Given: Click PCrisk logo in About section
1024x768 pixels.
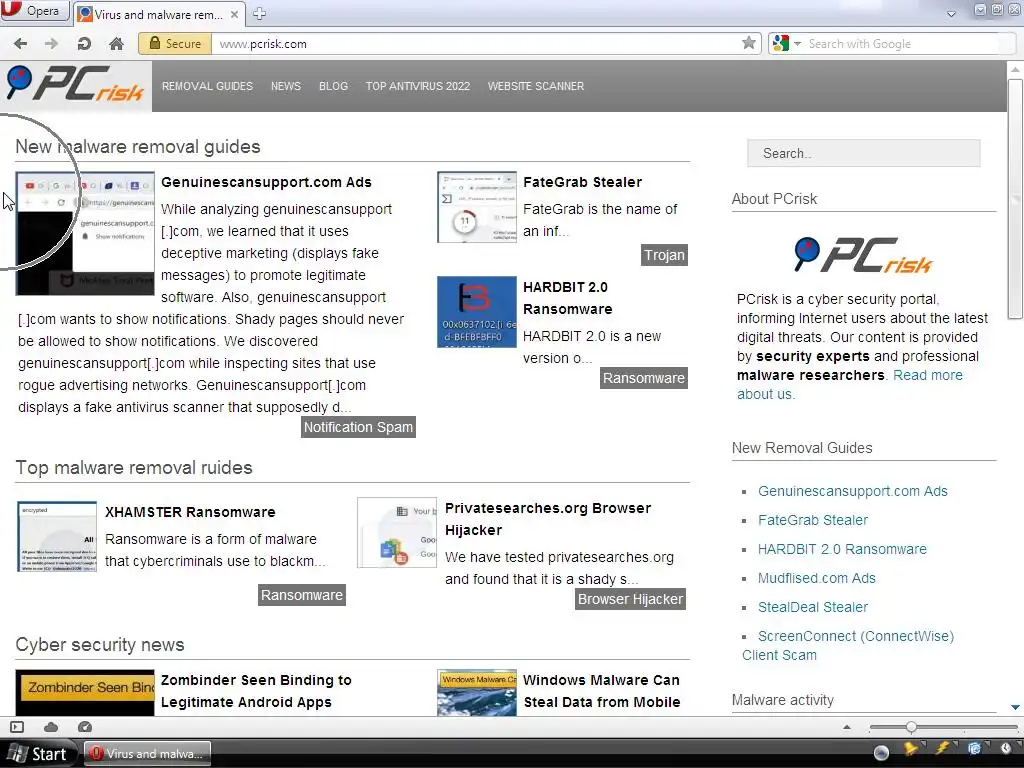Looking at the screenshot, I should pos(863,255).
